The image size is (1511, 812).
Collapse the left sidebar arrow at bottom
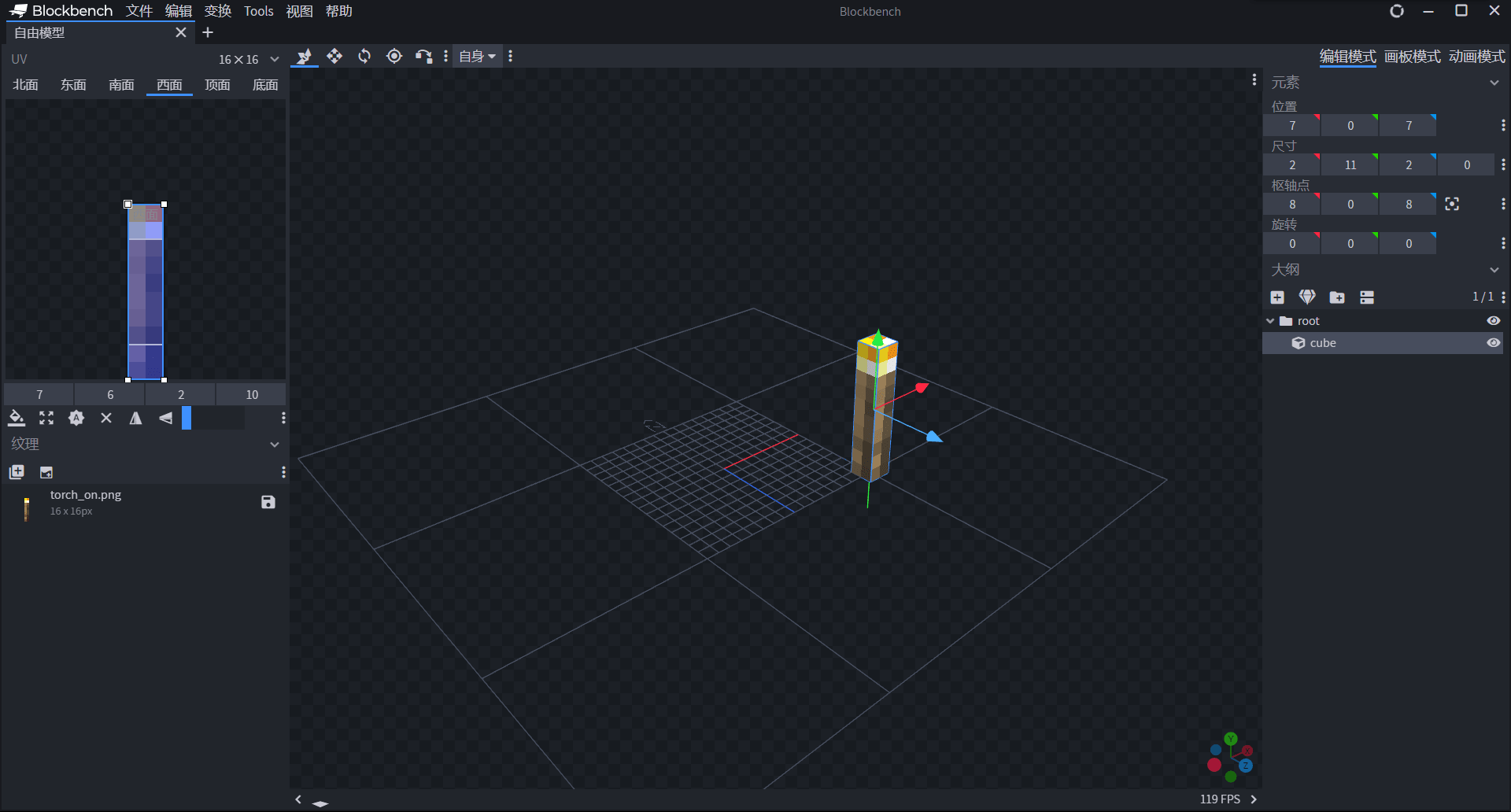coord(298,799)
